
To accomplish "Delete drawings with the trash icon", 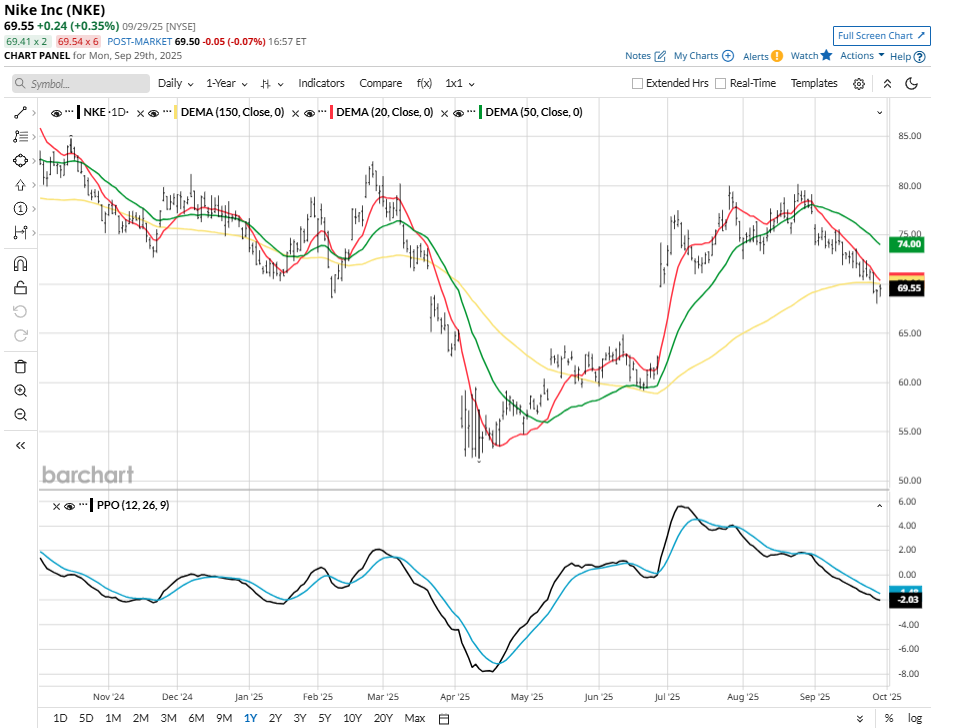I will pos(20,367).
